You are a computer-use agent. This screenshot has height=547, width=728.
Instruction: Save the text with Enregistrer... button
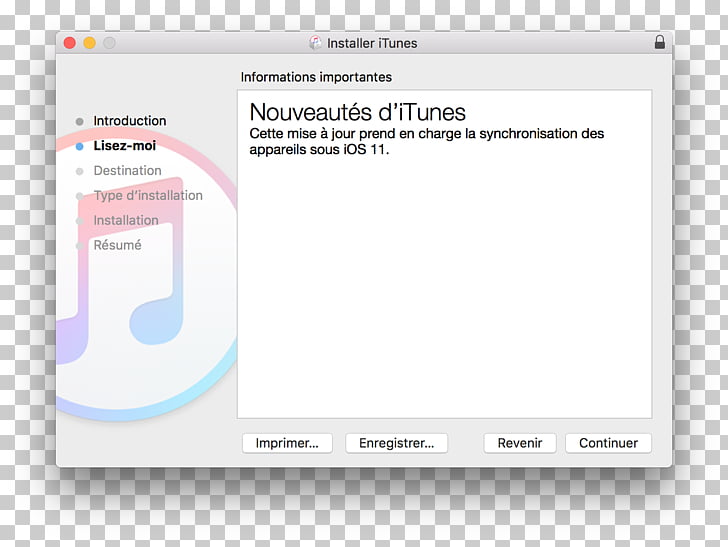click(396, 443)
